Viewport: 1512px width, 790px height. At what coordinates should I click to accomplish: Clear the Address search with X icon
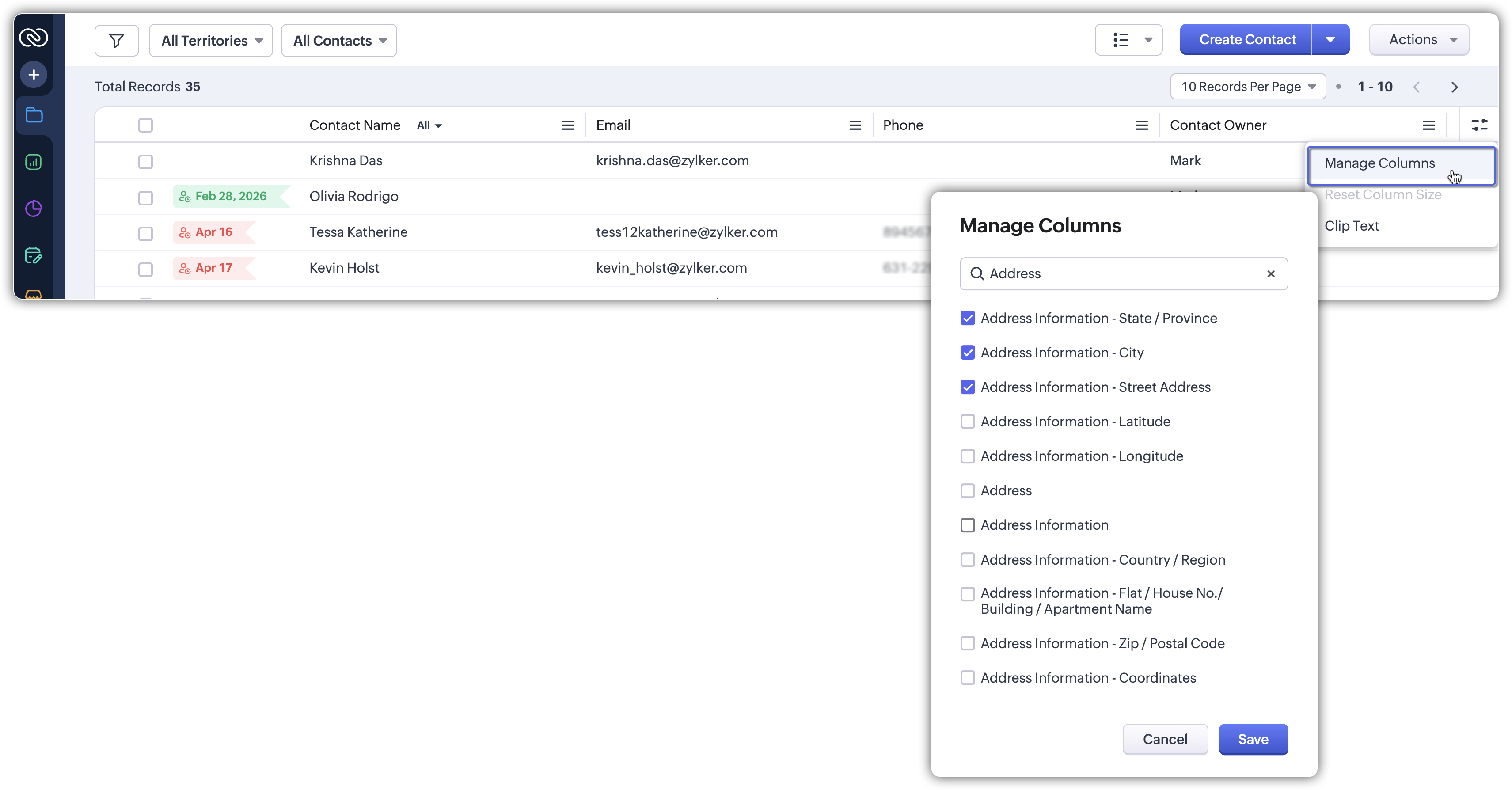tap(1271, 274)
